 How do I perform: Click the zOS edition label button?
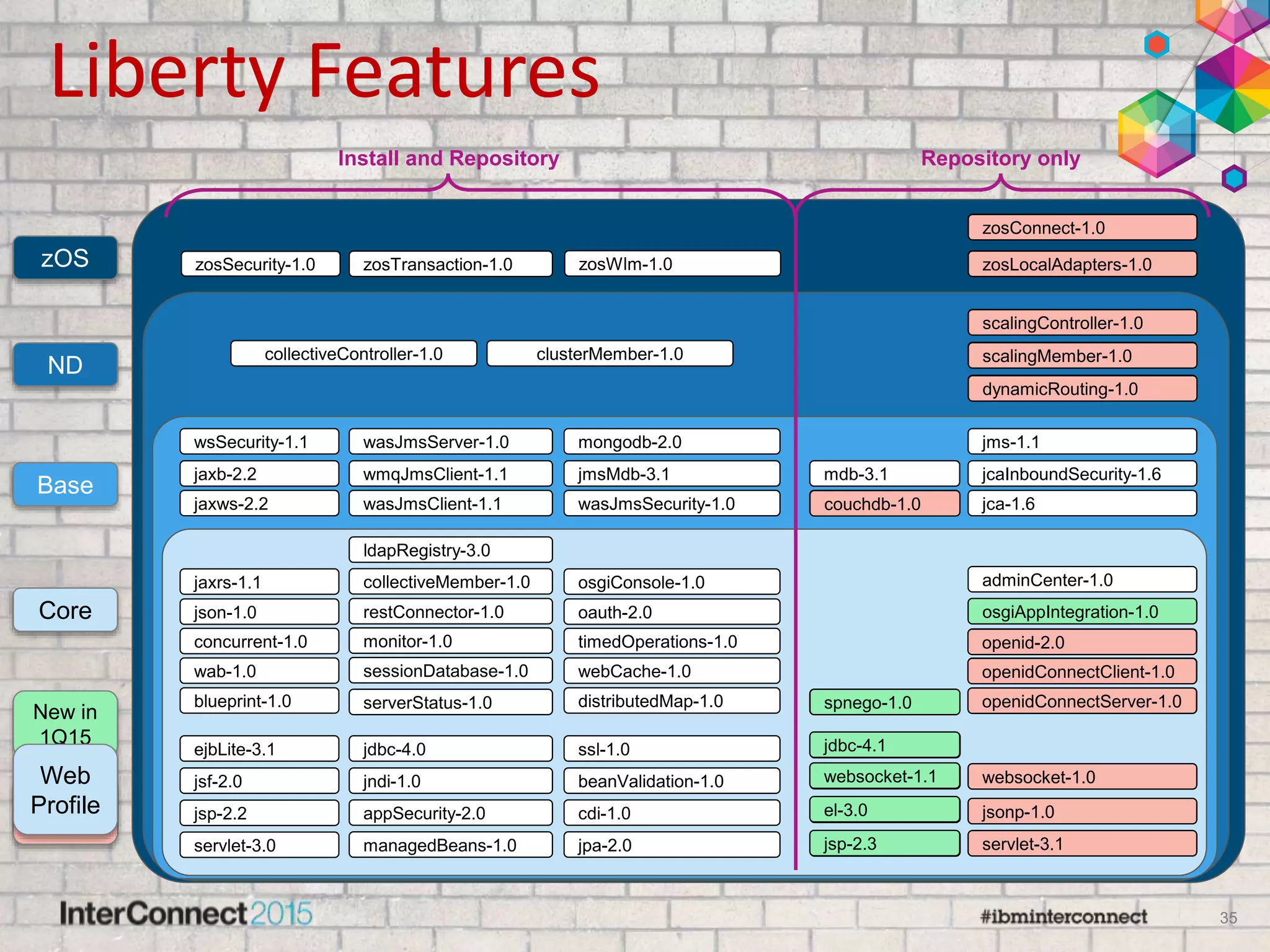pos(65,258)
